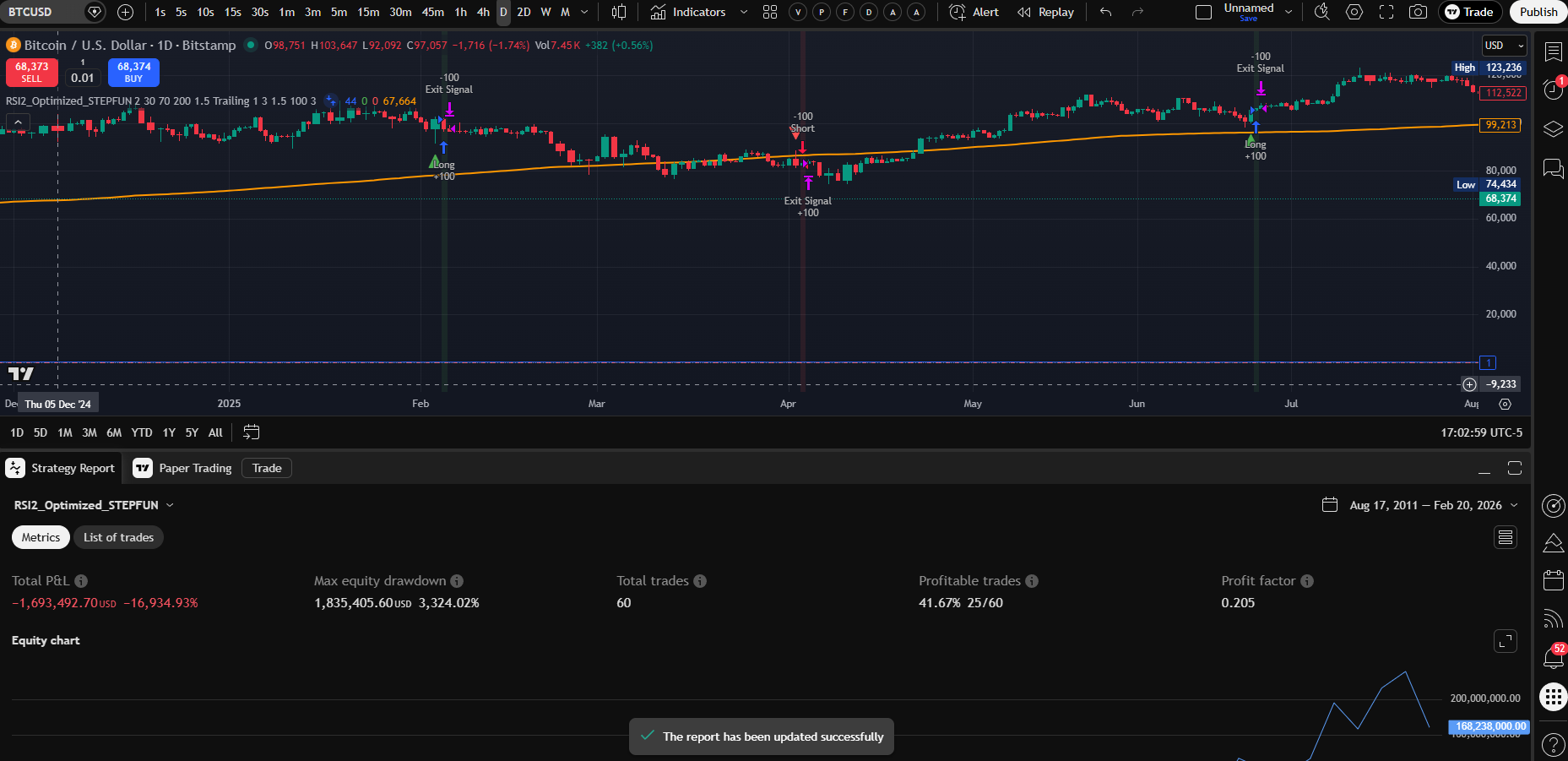Select the 1Y range tab

168,432
